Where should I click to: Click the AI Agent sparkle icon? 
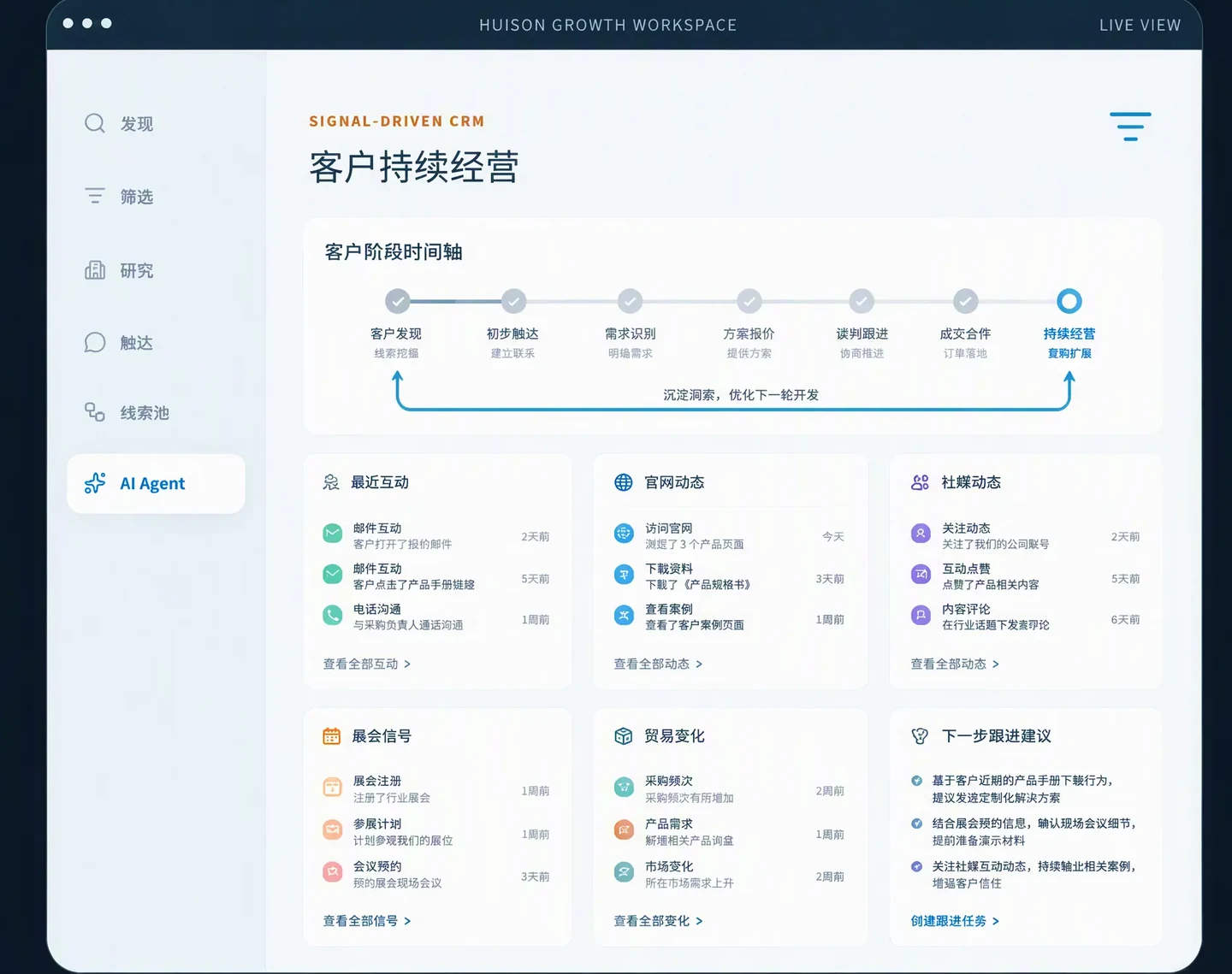(x=95, y=483)
